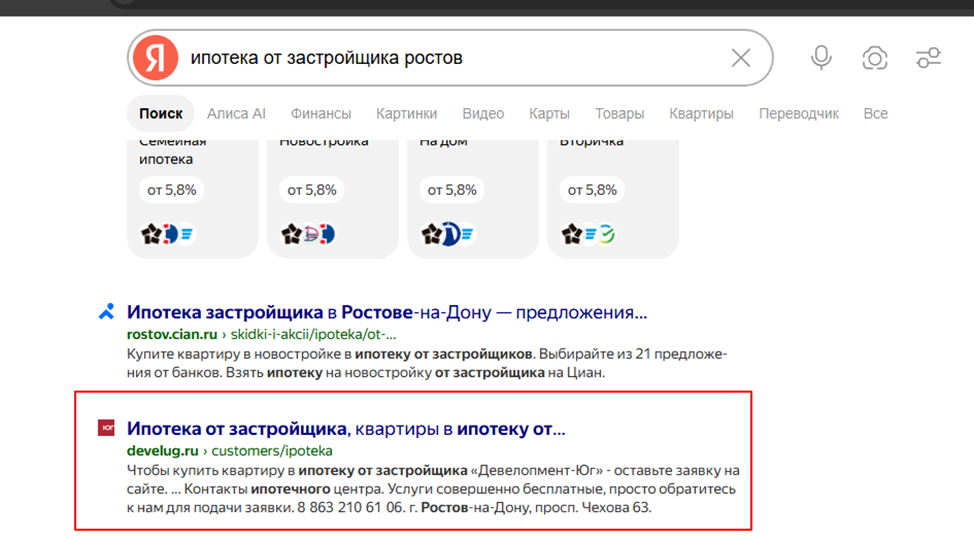Open the На дом mortgage card
Viewport: 974px width, 539px height.
click(x=473, y=199)
